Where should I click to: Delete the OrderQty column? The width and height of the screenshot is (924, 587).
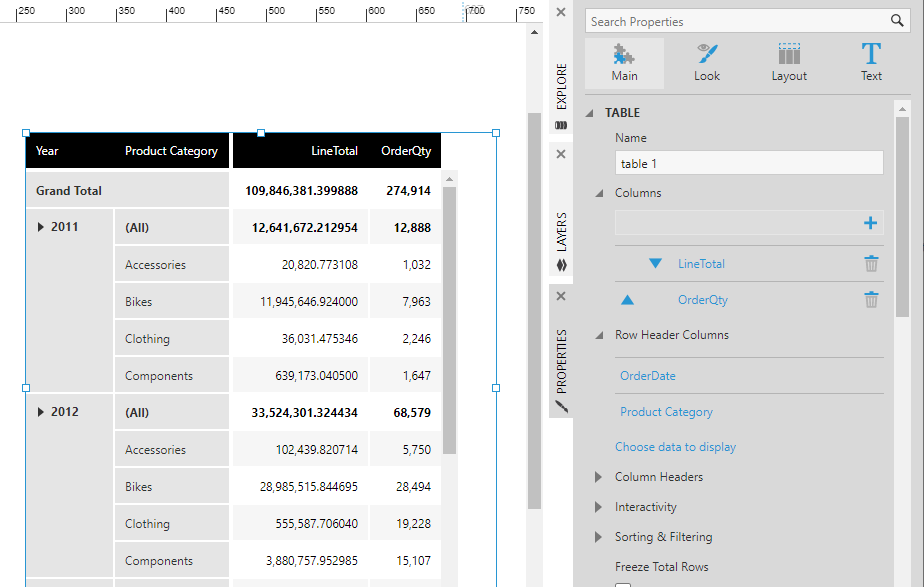click(x=871, y=299)
